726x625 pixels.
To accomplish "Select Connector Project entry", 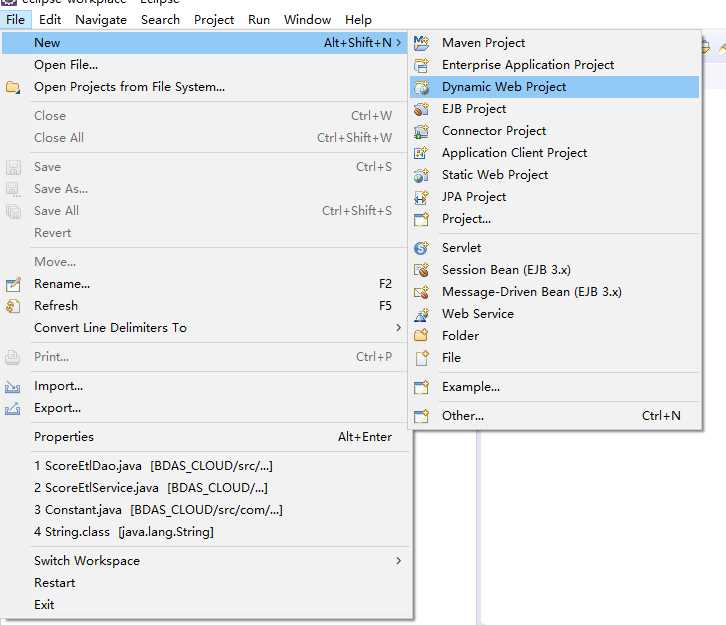I will tap(555, 131).
